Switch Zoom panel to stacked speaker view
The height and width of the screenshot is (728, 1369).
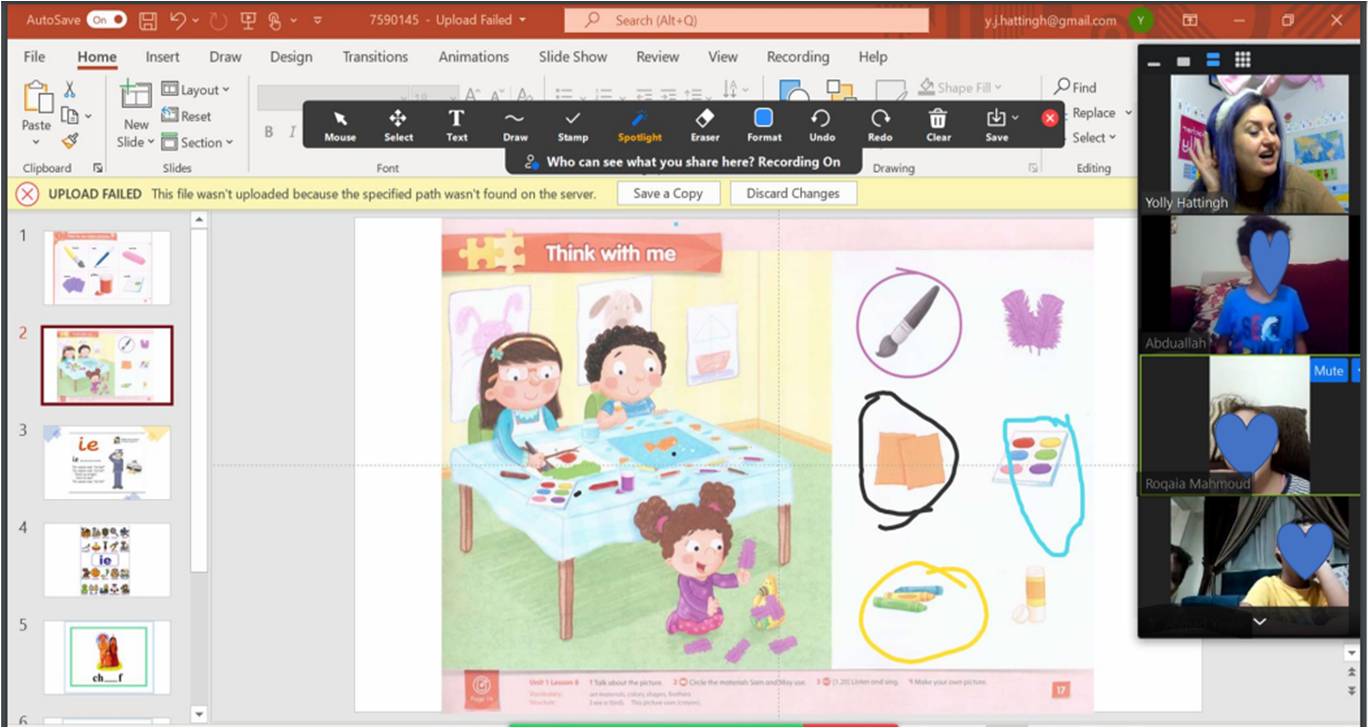pyautogui.click(x=1213, y=61)
